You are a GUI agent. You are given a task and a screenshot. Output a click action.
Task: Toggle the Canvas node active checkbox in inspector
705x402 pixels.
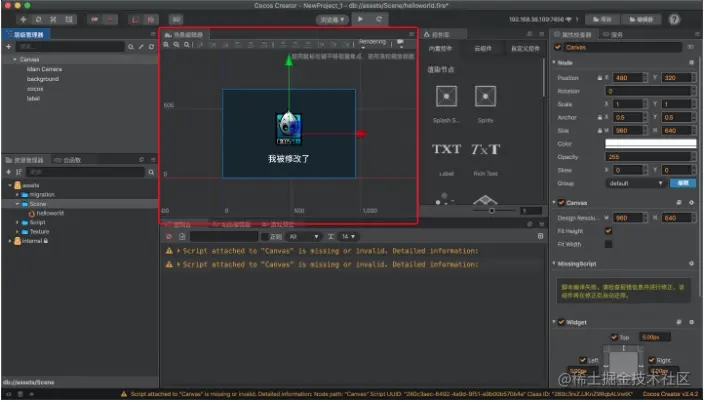pos(558,47)
